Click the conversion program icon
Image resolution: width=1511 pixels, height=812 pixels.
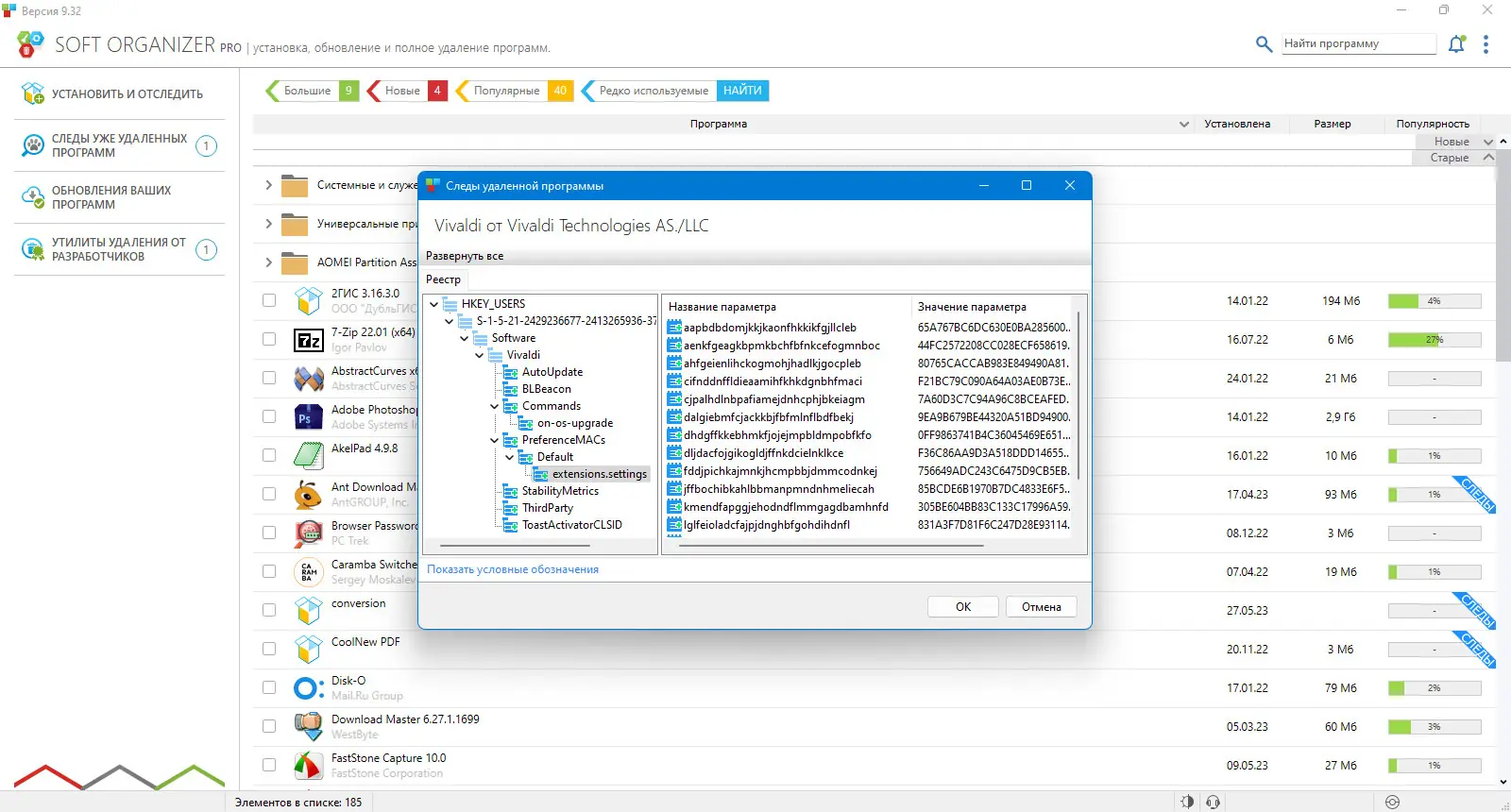click(x=309, y=611)
